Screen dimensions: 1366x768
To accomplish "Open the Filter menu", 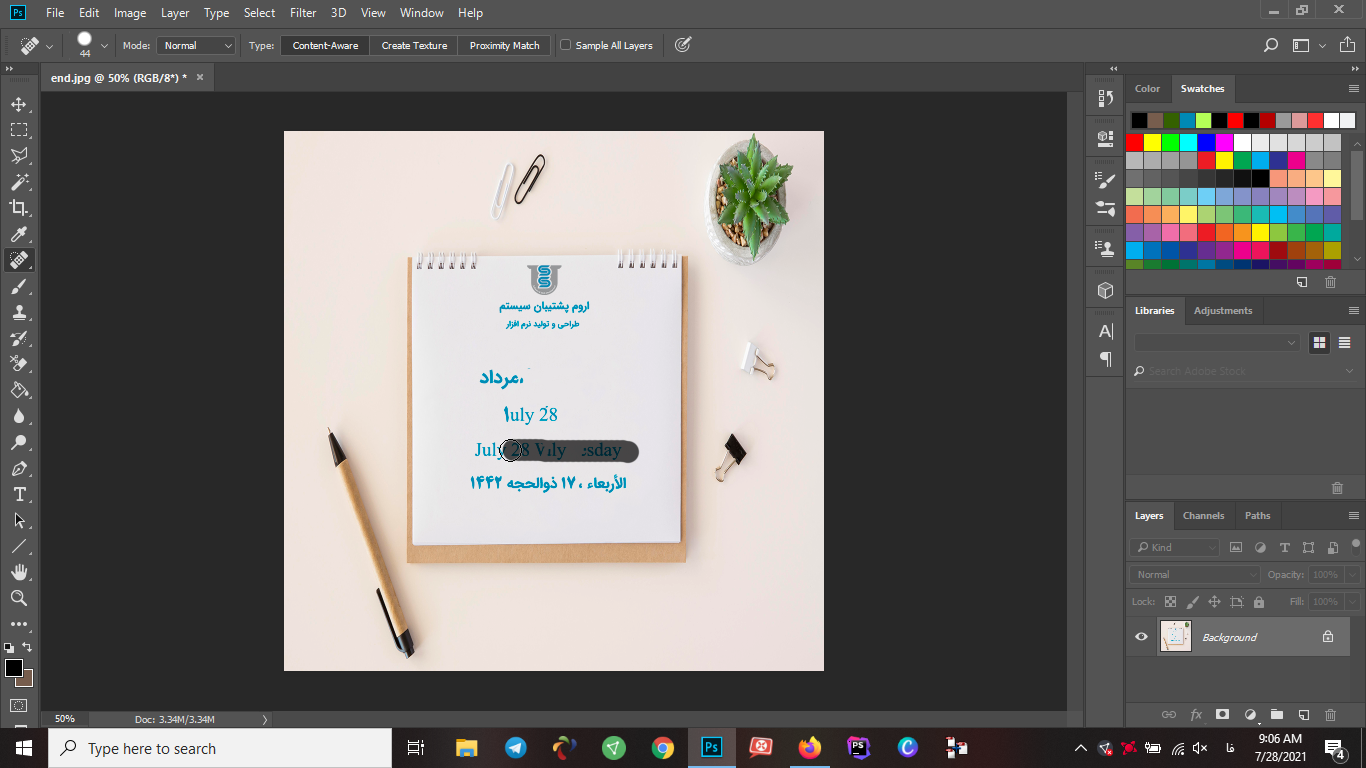I will point(303,13).
